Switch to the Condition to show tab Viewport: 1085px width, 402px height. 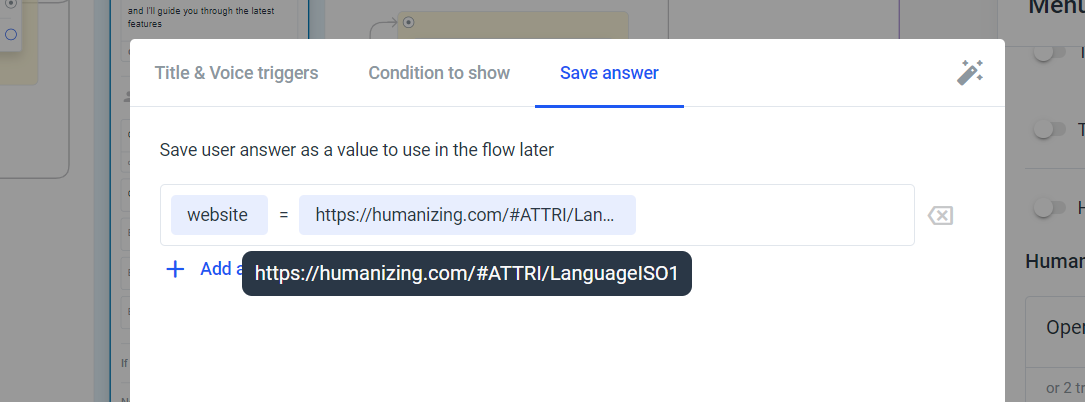click(x=439, y=73)
